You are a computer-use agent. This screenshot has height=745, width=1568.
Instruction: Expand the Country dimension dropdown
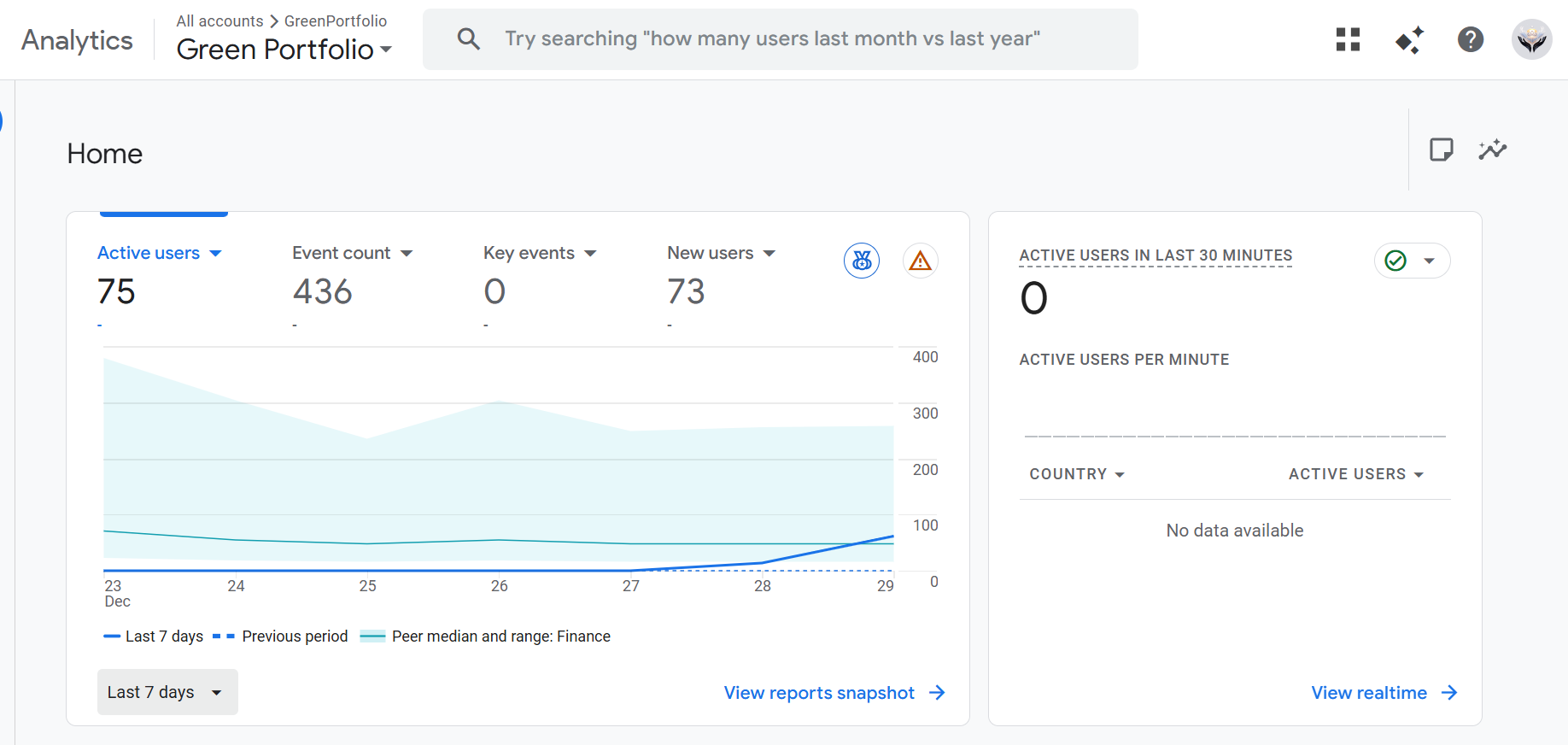1076,474
